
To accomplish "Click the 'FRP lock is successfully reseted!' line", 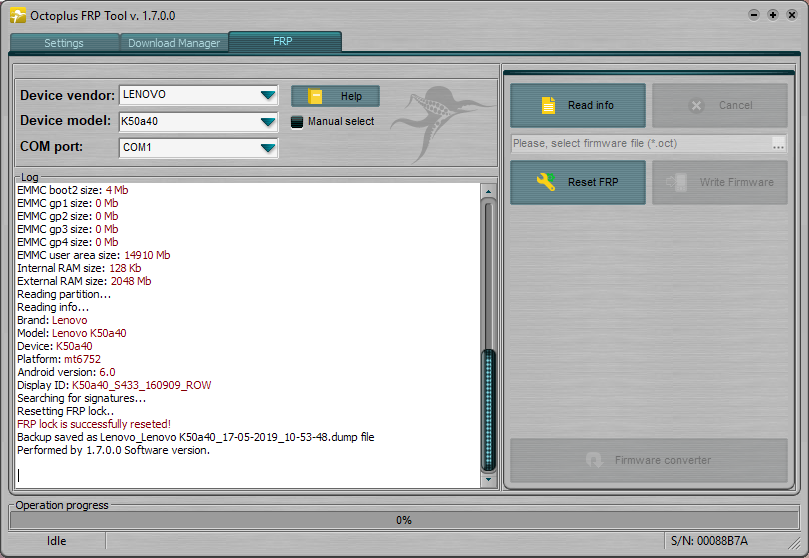I will click(x=94, y=424).
